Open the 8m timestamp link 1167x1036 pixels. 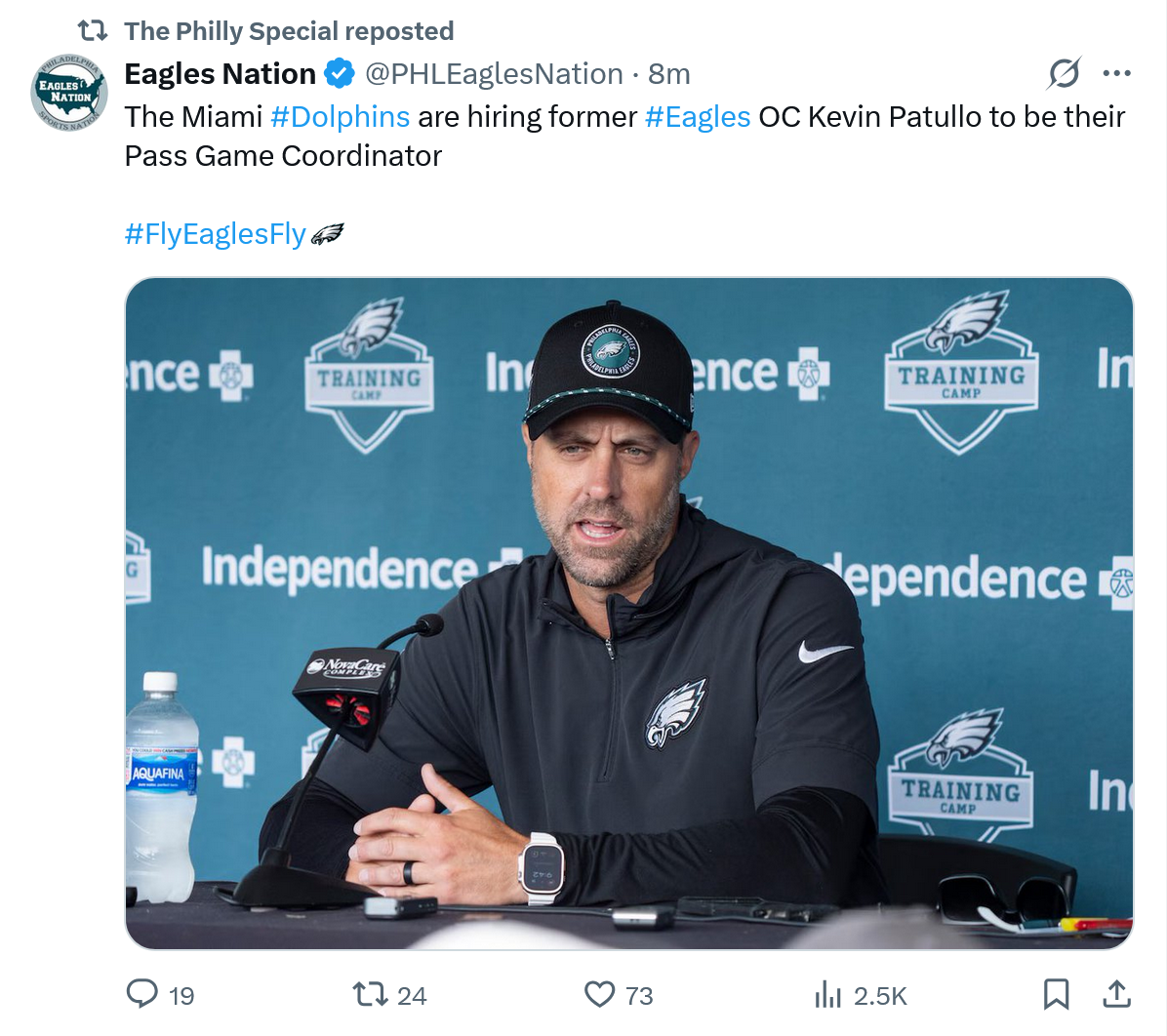(x=669, y=73)
